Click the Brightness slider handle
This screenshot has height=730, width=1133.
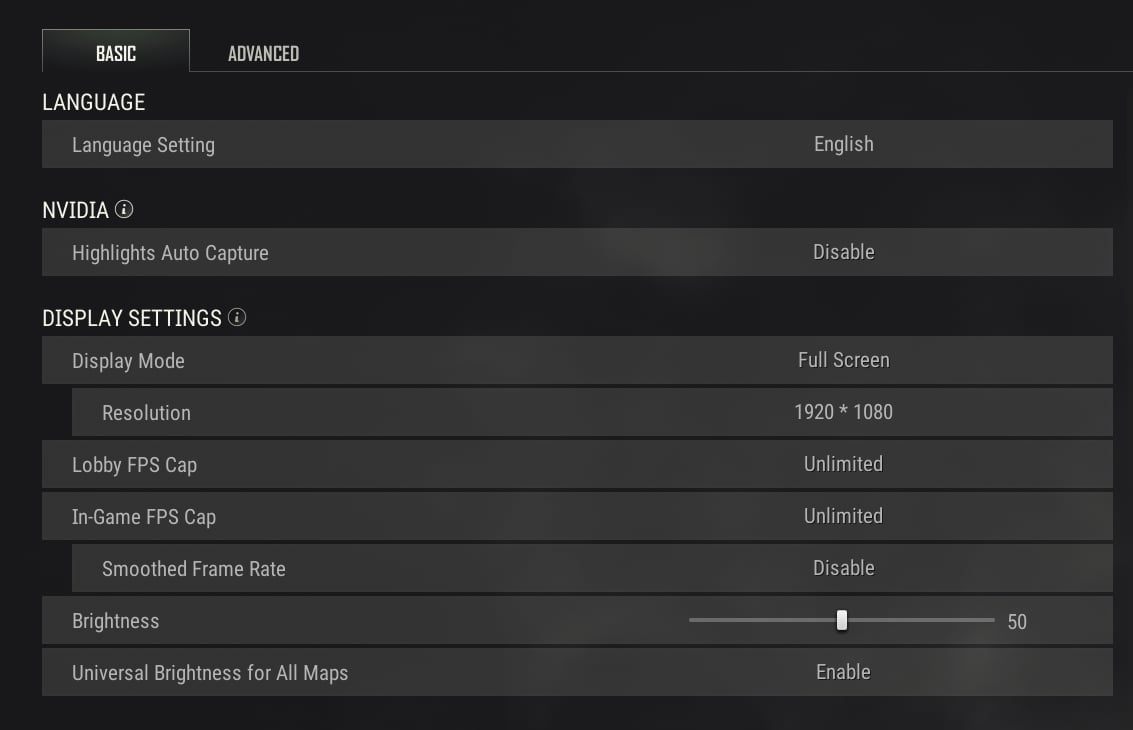(x=842, y=621)
